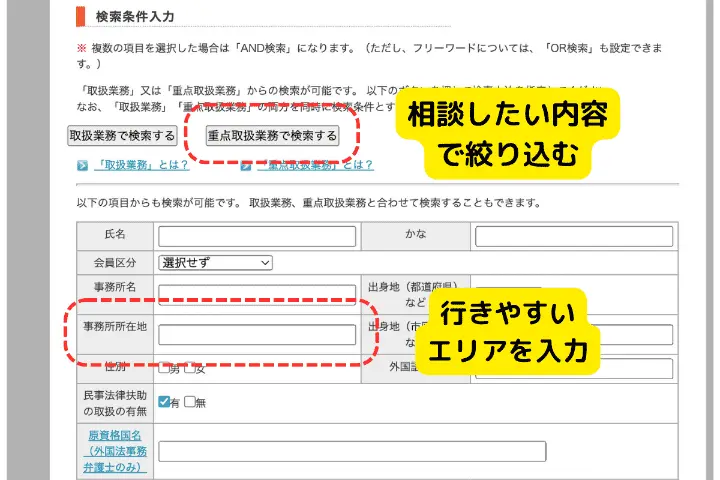Image resolution: width=720 pixels, height=480 pixels.
Task: Focus the 原資格国名 input field
Action: pos(352,452)
